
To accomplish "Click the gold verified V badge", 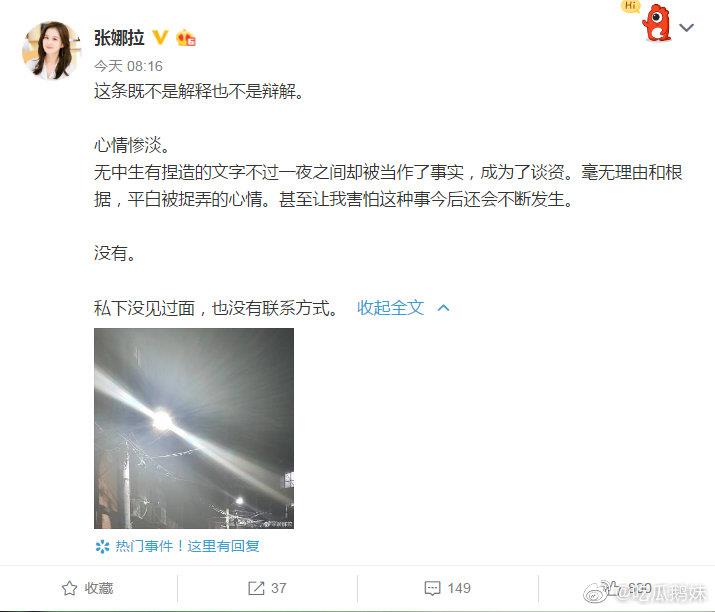I will click(160, 37).
